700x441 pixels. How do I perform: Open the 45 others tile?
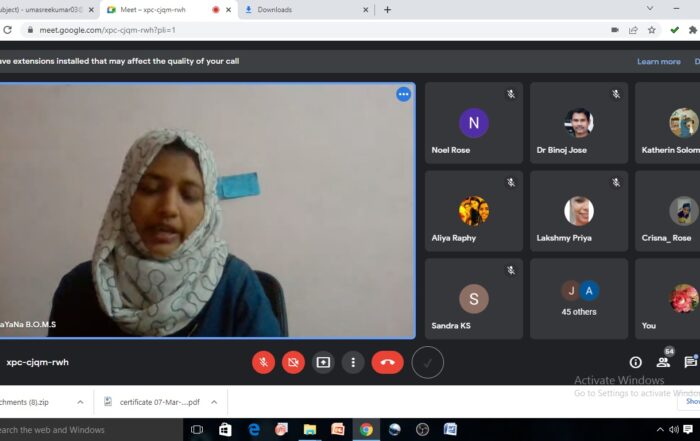click(x=579, y=299)
